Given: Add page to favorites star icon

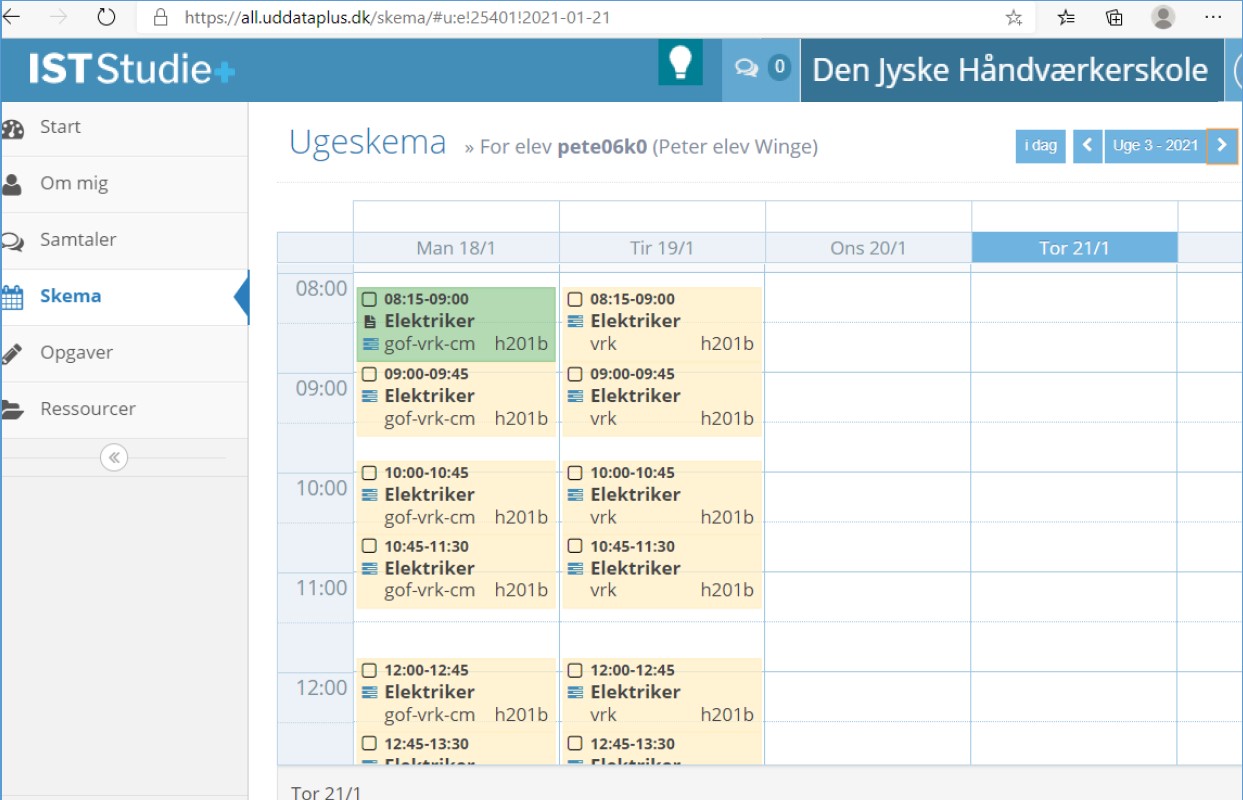Looking at the screenshot, I should (x=1014, y=17).
